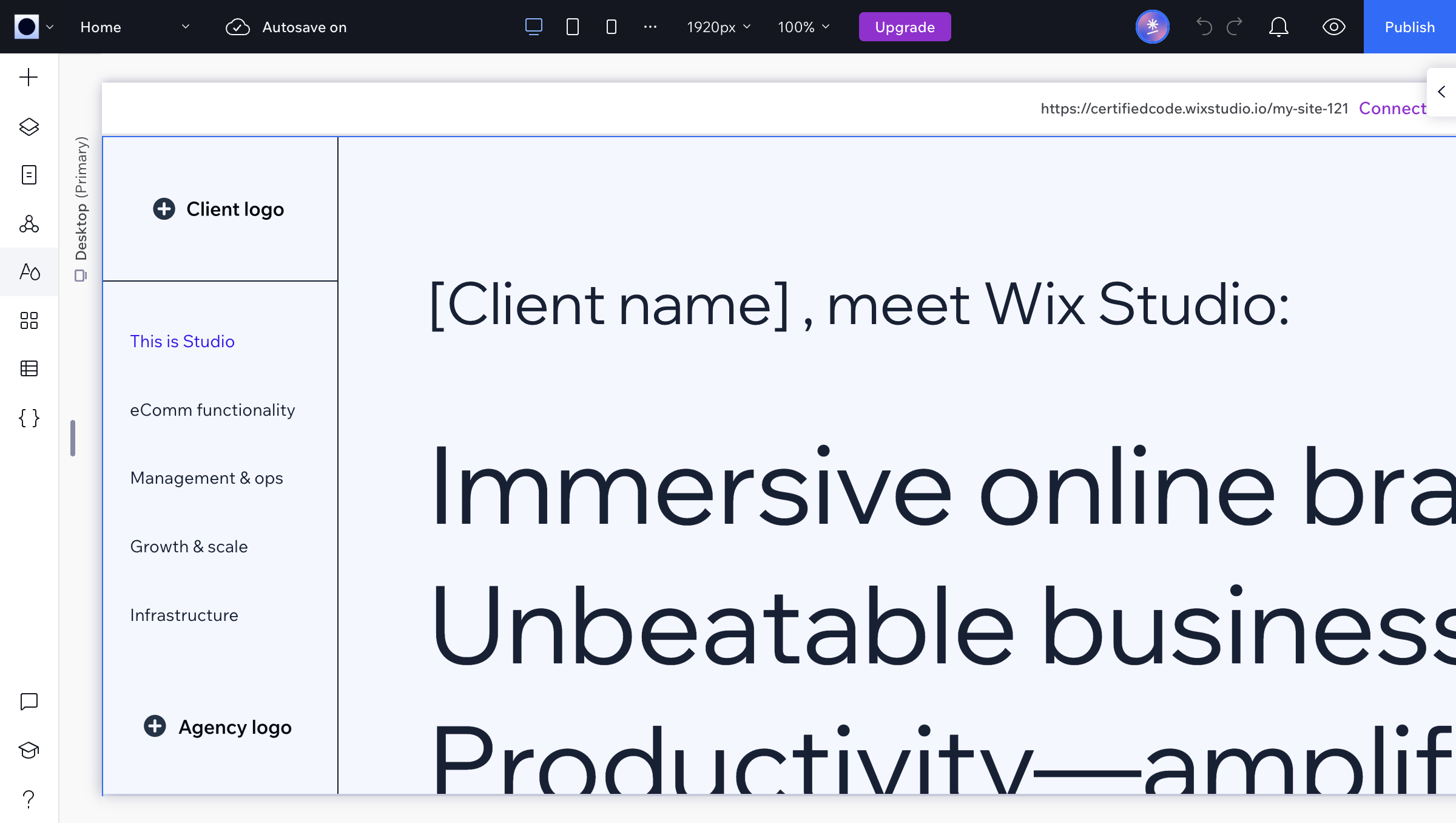Select '[Client name], meet Wix Studio' heading
The width and height of the screenshot is (1456, 823).
[x=859, y=305]
